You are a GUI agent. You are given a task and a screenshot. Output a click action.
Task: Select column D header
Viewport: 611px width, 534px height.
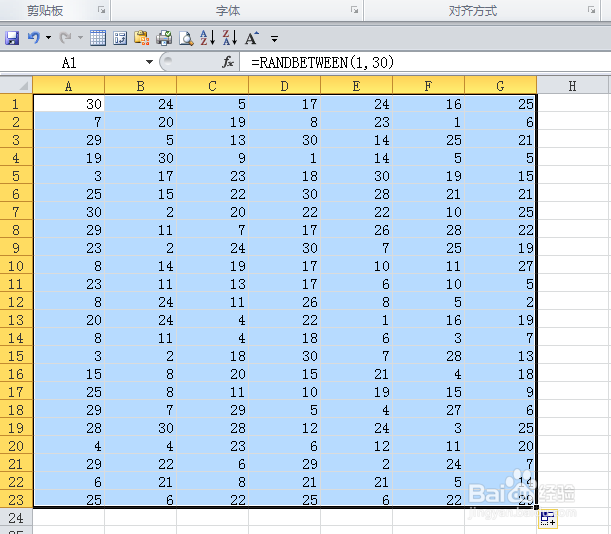point(284,85)
